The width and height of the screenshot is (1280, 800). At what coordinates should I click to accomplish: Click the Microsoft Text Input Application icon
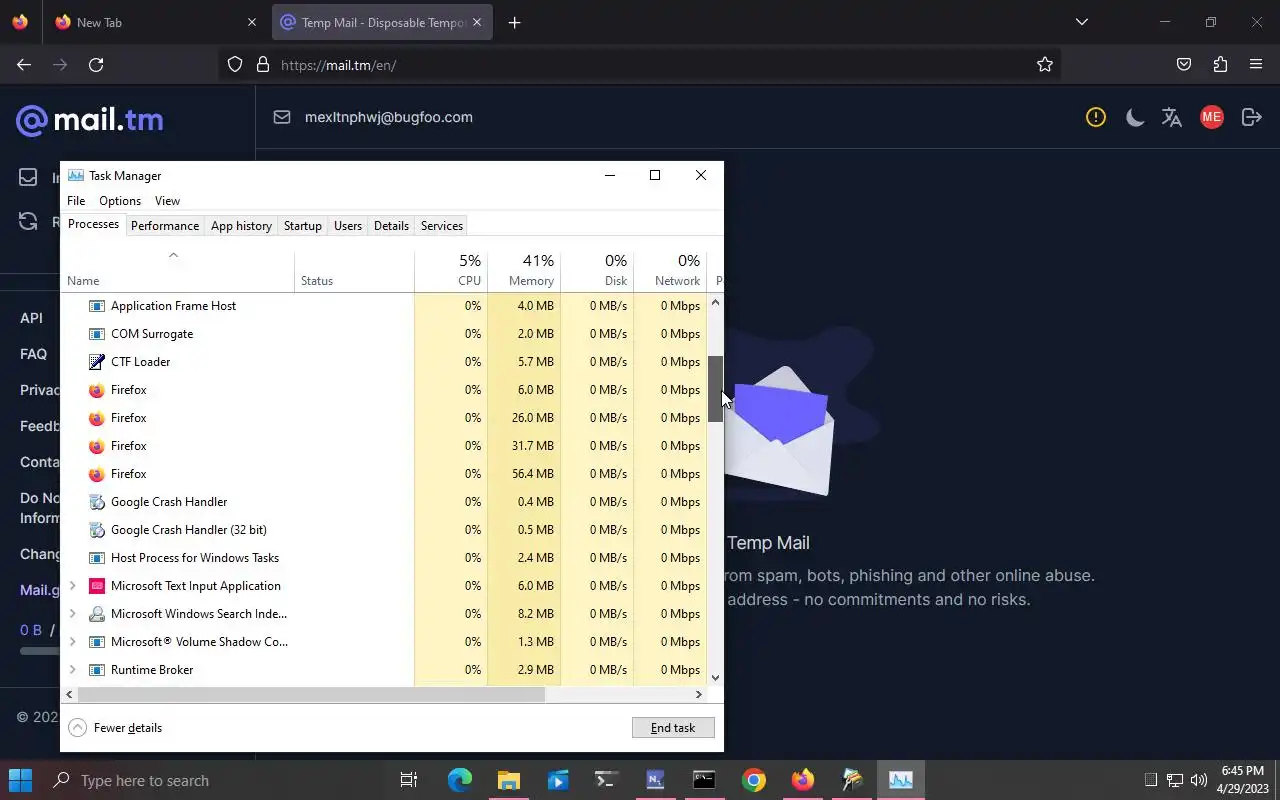point(97,586)
